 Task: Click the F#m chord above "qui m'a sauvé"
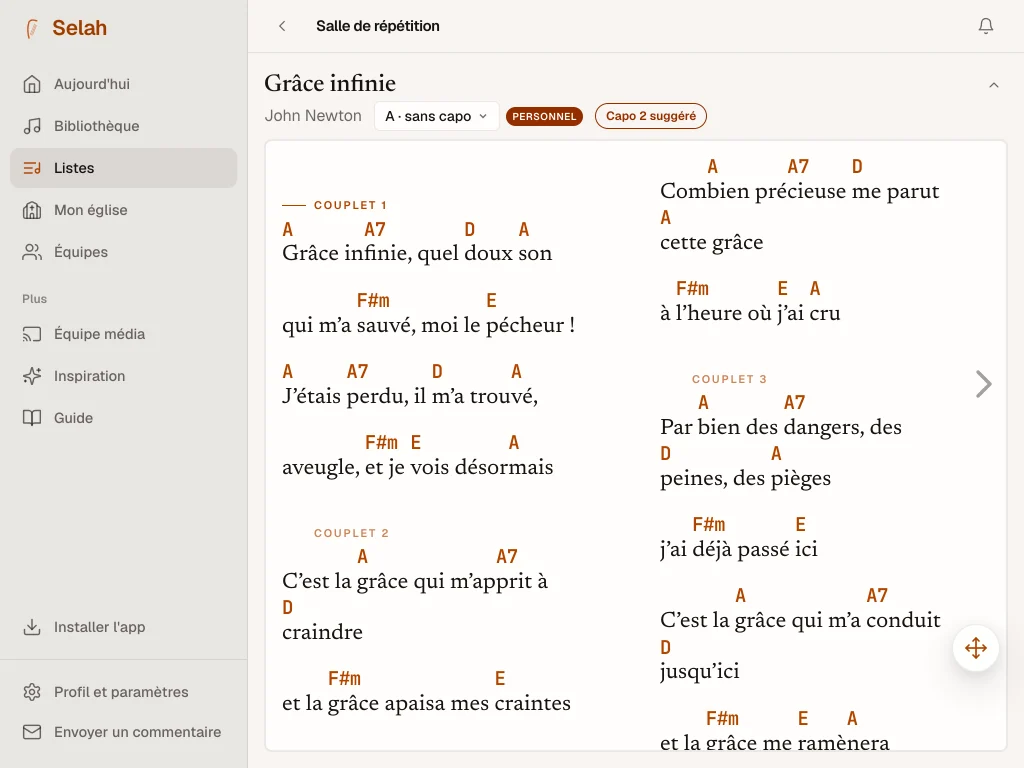(373, 300)
